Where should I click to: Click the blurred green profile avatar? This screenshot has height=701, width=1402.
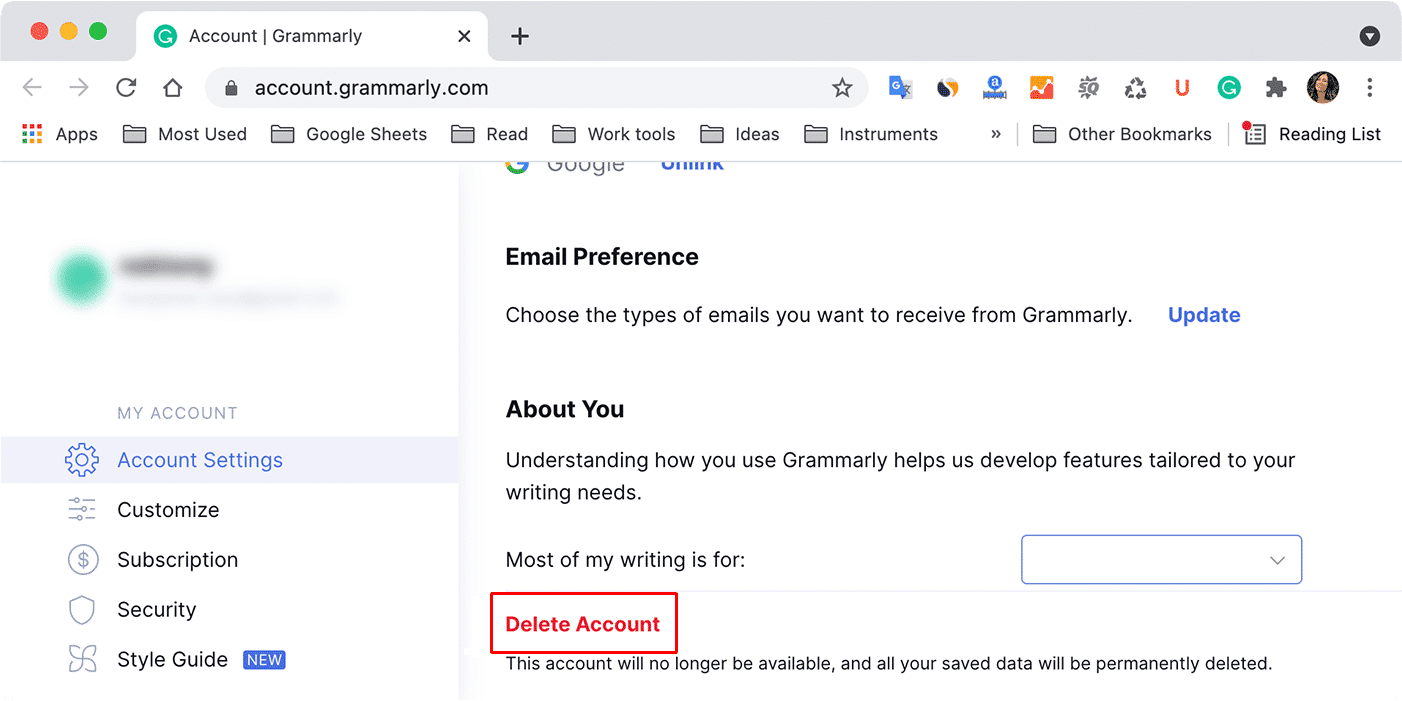coord(81,279)
